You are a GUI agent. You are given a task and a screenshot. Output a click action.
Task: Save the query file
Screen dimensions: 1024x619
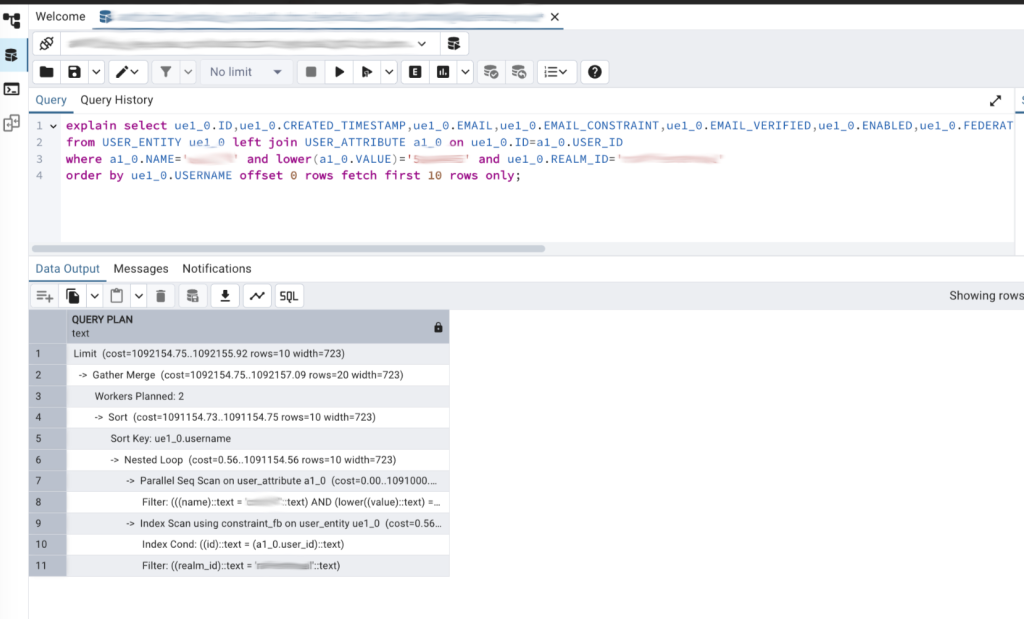74,72
